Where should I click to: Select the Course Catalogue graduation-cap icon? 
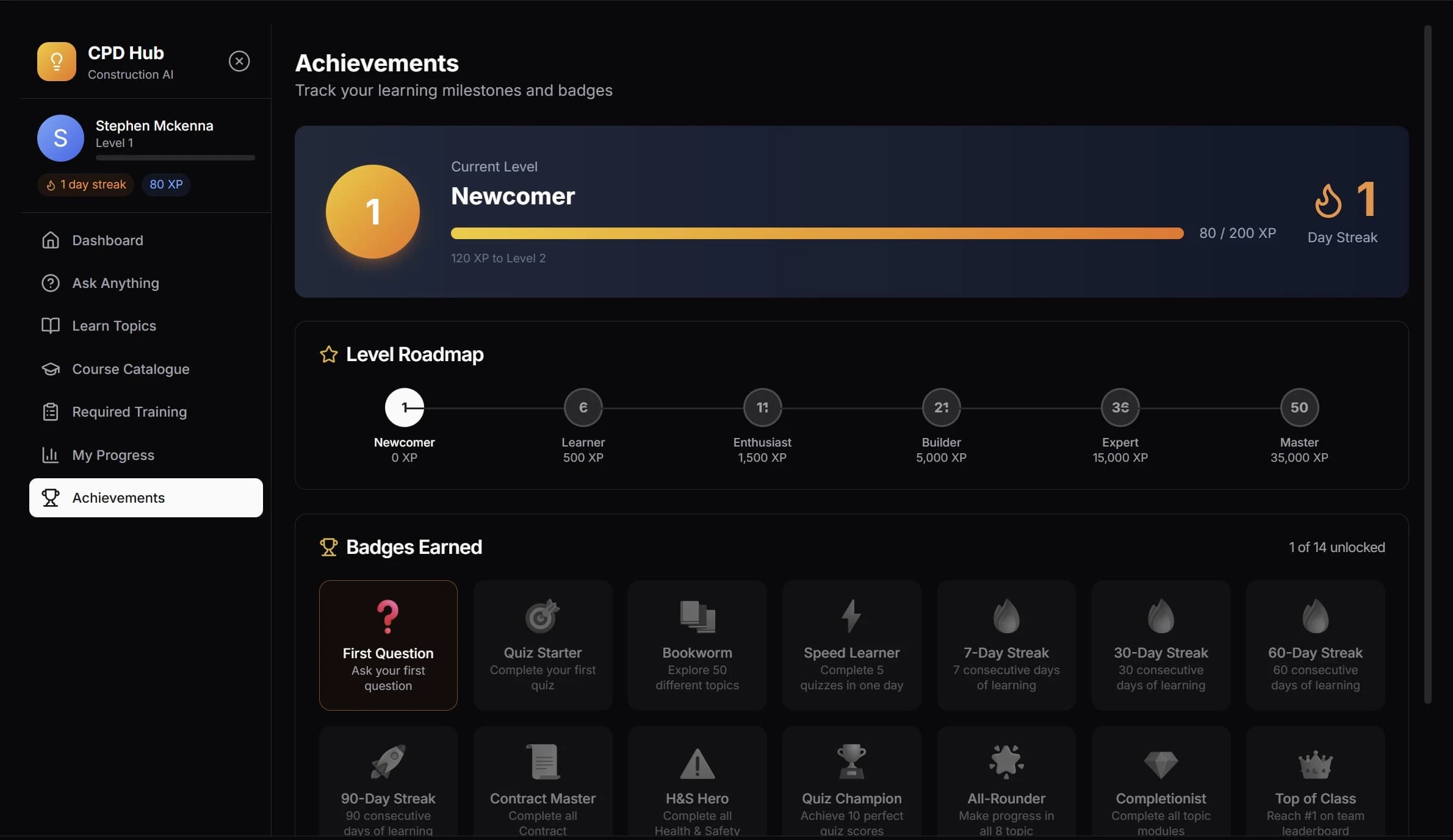pyautogui.click(x=51, y=369)
